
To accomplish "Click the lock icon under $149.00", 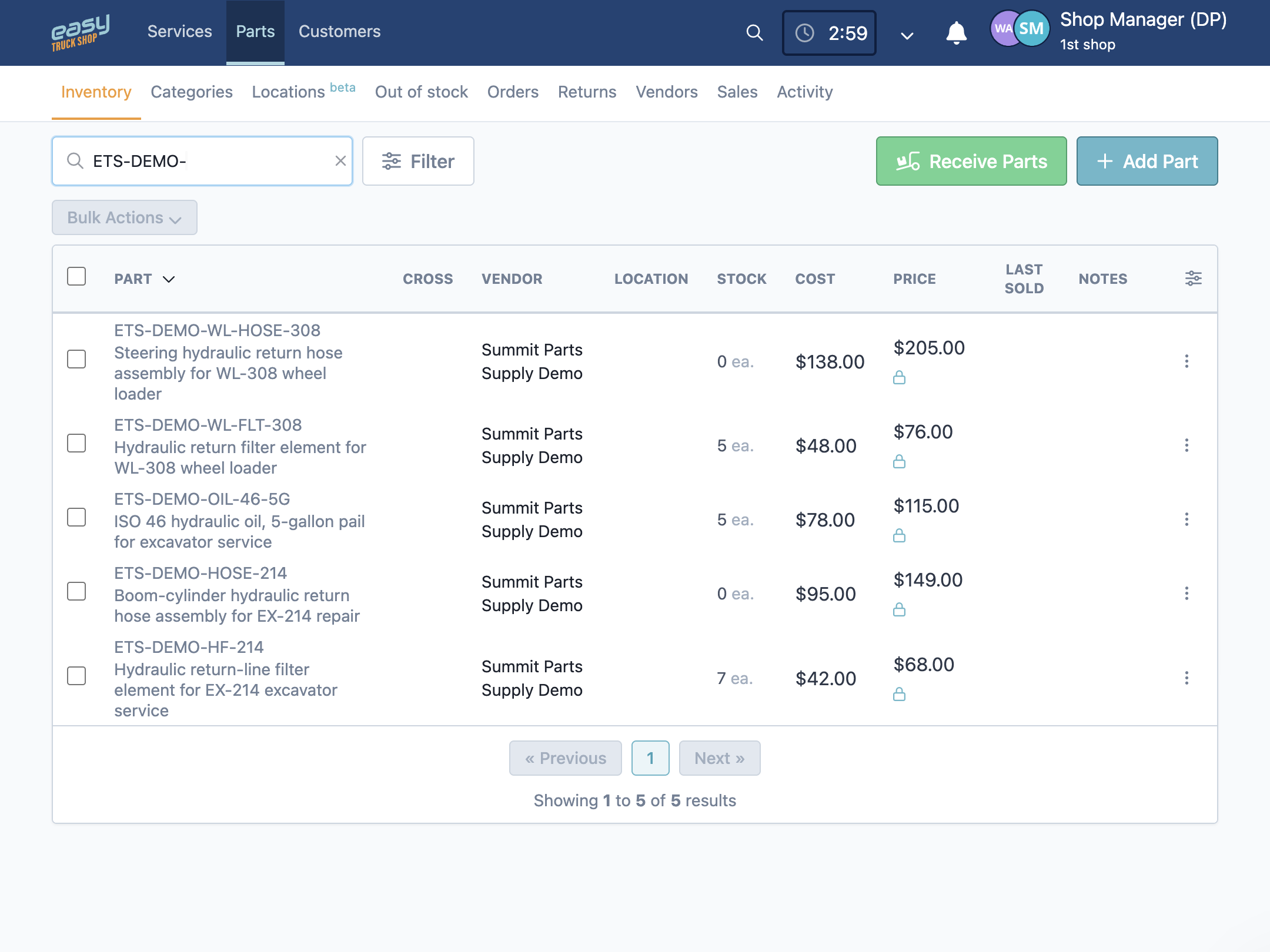I will click(899, 609).
